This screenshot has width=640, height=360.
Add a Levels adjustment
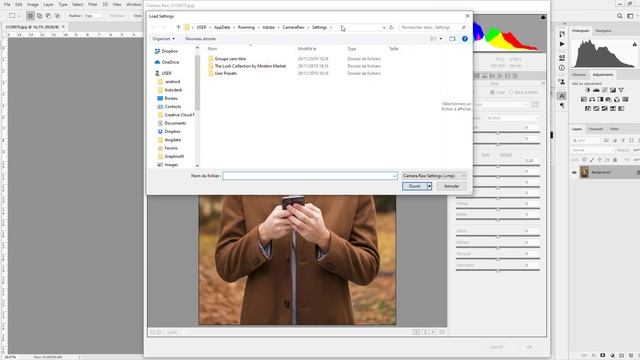596,90
